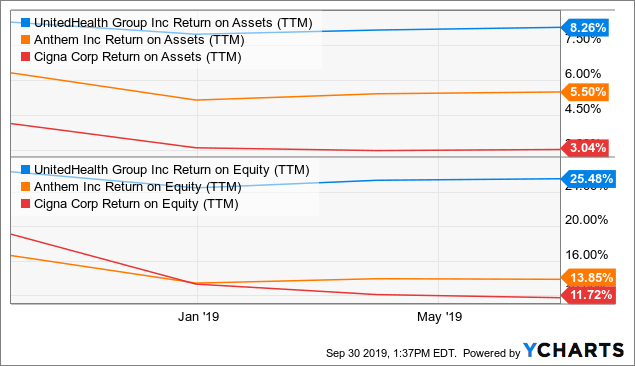
Task: Select the 25.48% blue value flag
Action: tap(588, 179)
